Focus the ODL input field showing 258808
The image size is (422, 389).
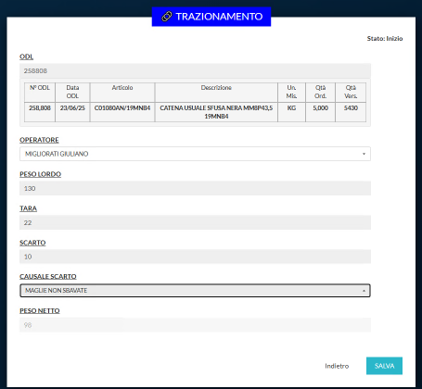tap(195, 71)
